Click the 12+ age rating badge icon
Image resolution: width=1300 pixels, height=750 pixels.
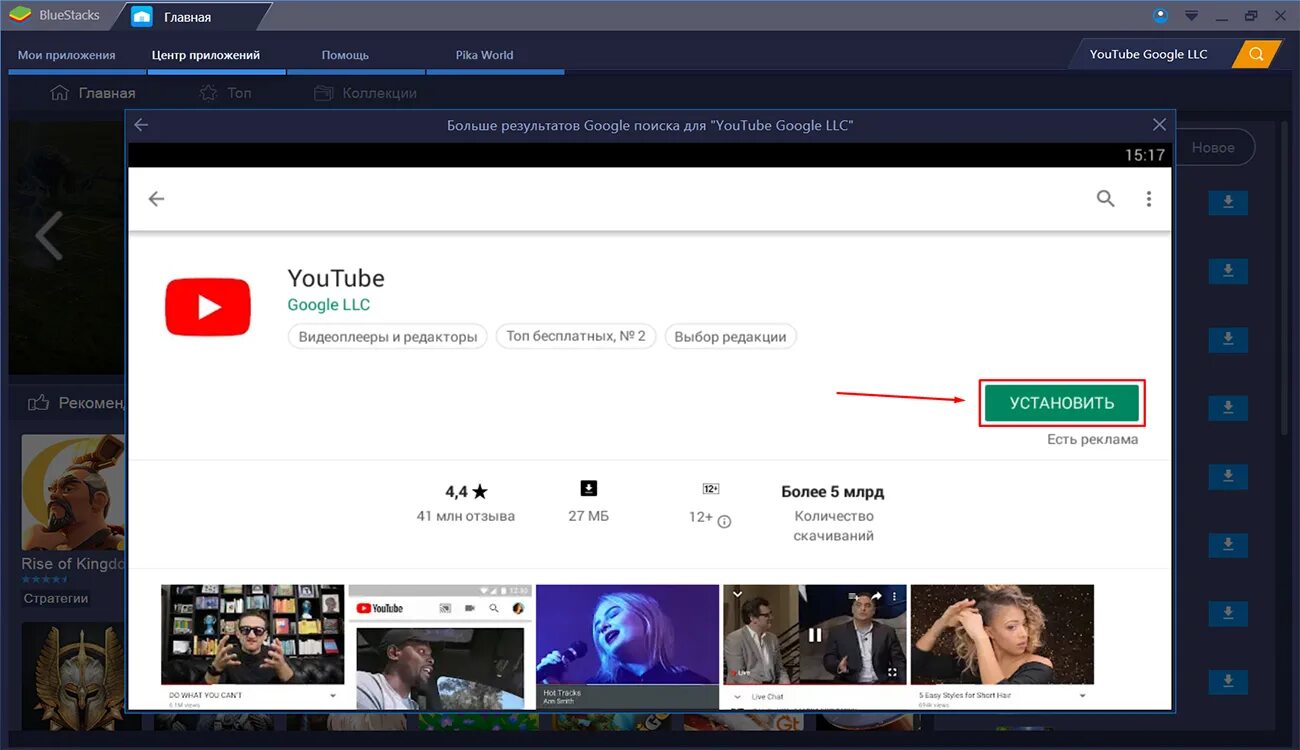click(x=711, y=489)
